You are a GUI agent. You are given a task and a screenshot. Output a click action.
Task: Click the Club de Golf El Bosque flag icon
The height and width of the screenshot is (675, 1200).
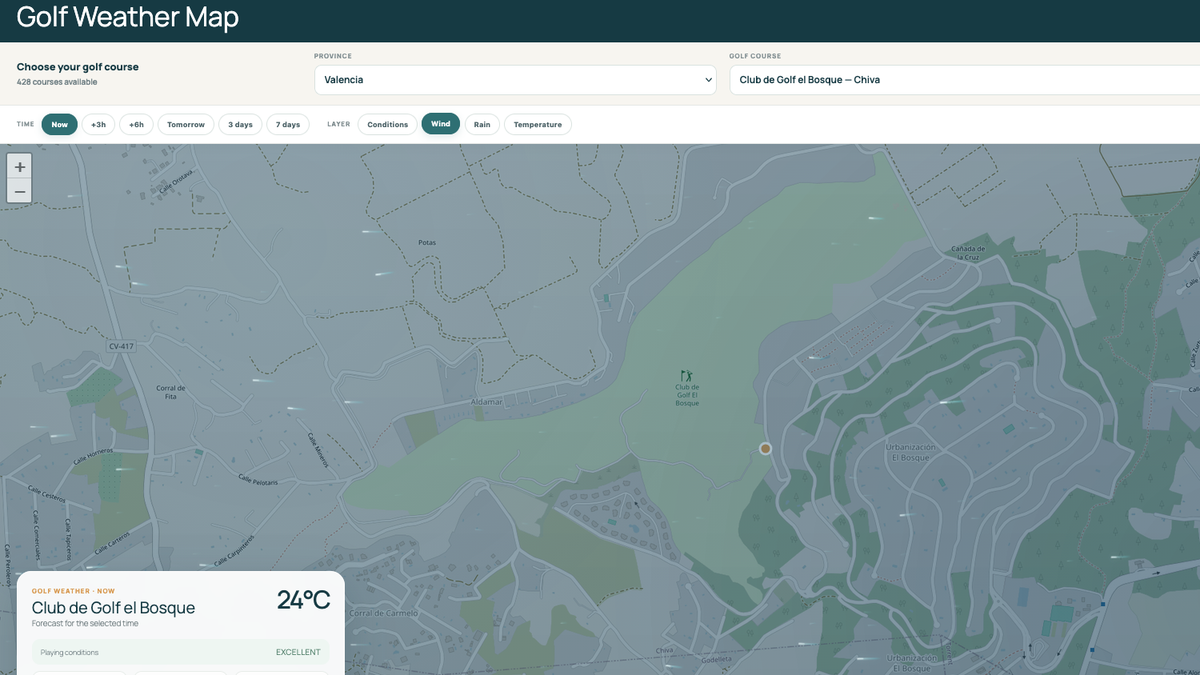click(686, 376)
